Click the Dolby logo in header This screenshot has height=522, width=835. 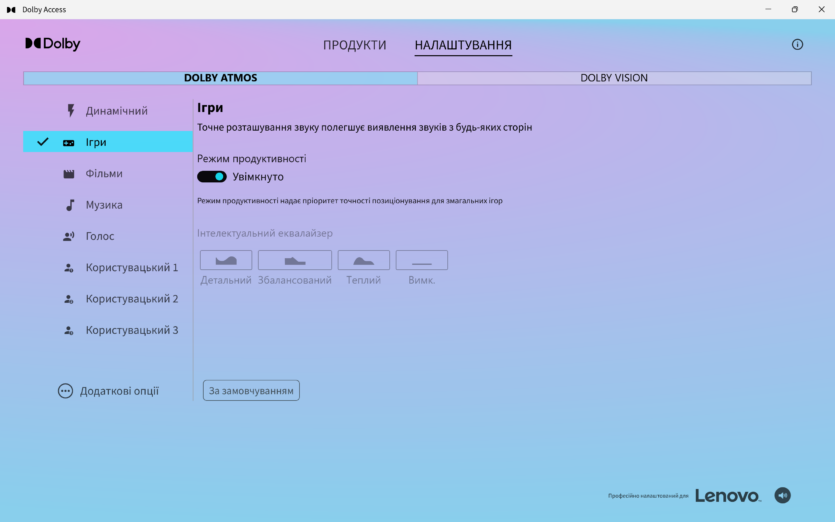point(53,44)
